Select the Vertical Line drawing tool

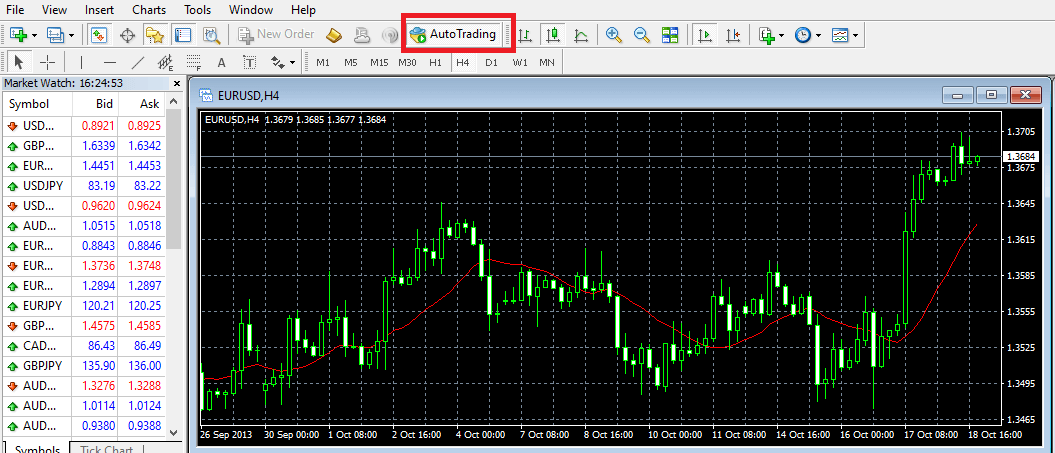click(x=81, y=63)
